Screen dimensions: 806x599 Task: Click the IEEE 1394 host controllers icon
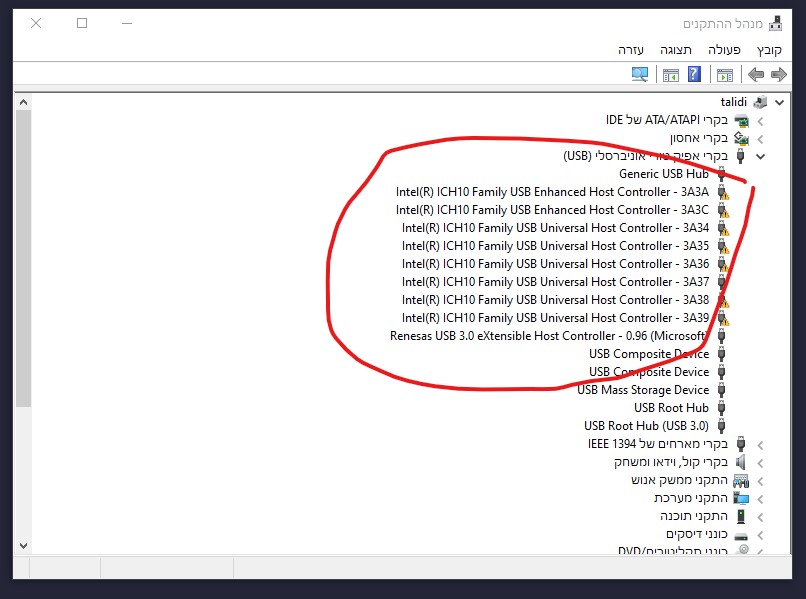(741, 444)
